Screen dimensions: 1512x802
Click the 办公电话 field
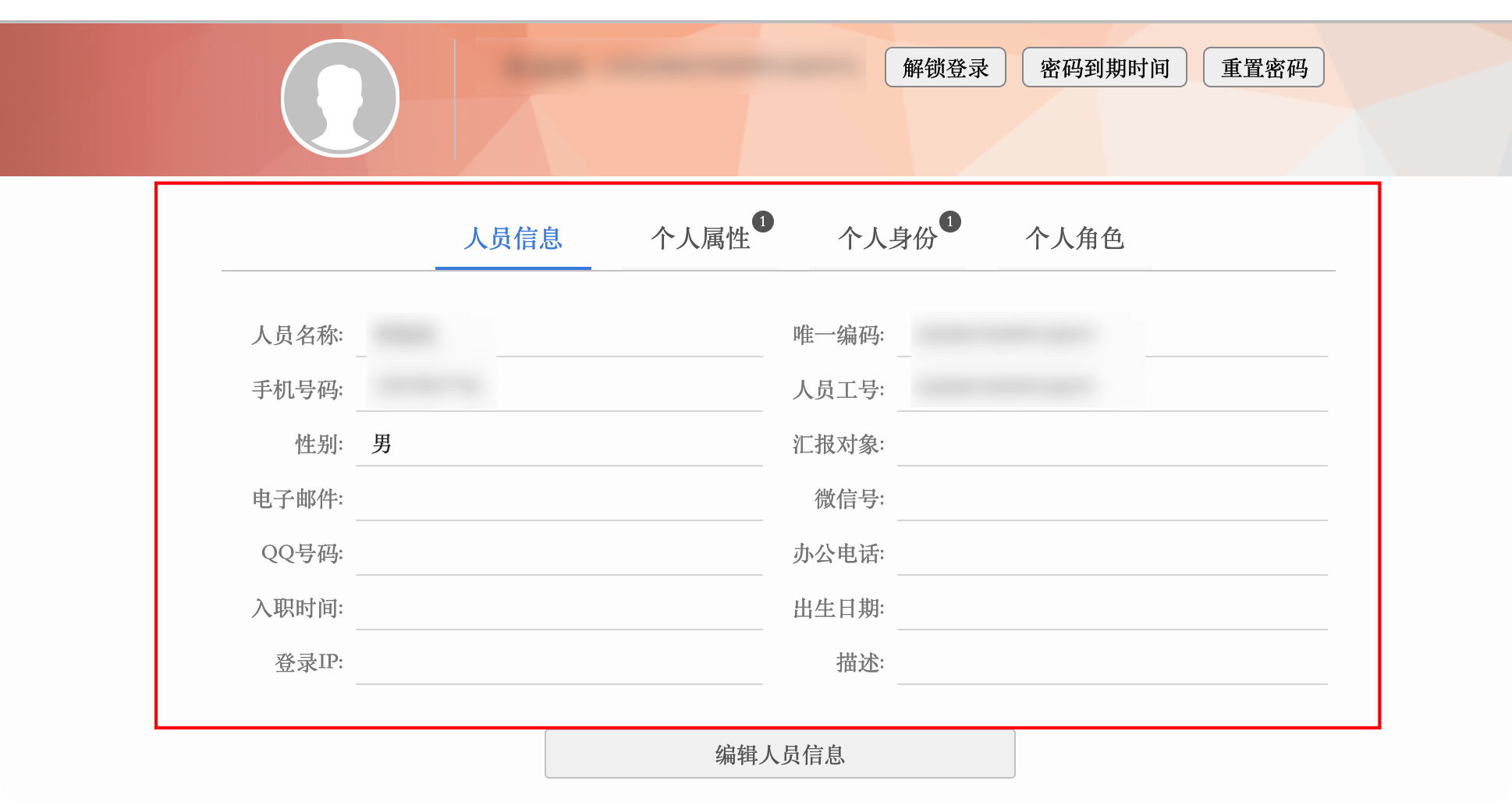coord(1112,554)
